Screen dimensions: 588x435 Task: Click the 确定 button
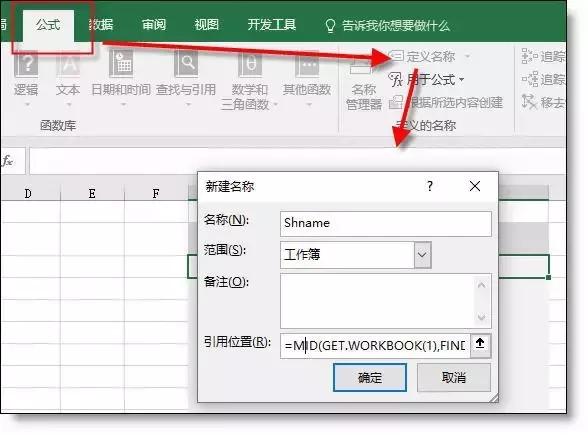click(370, 377)
